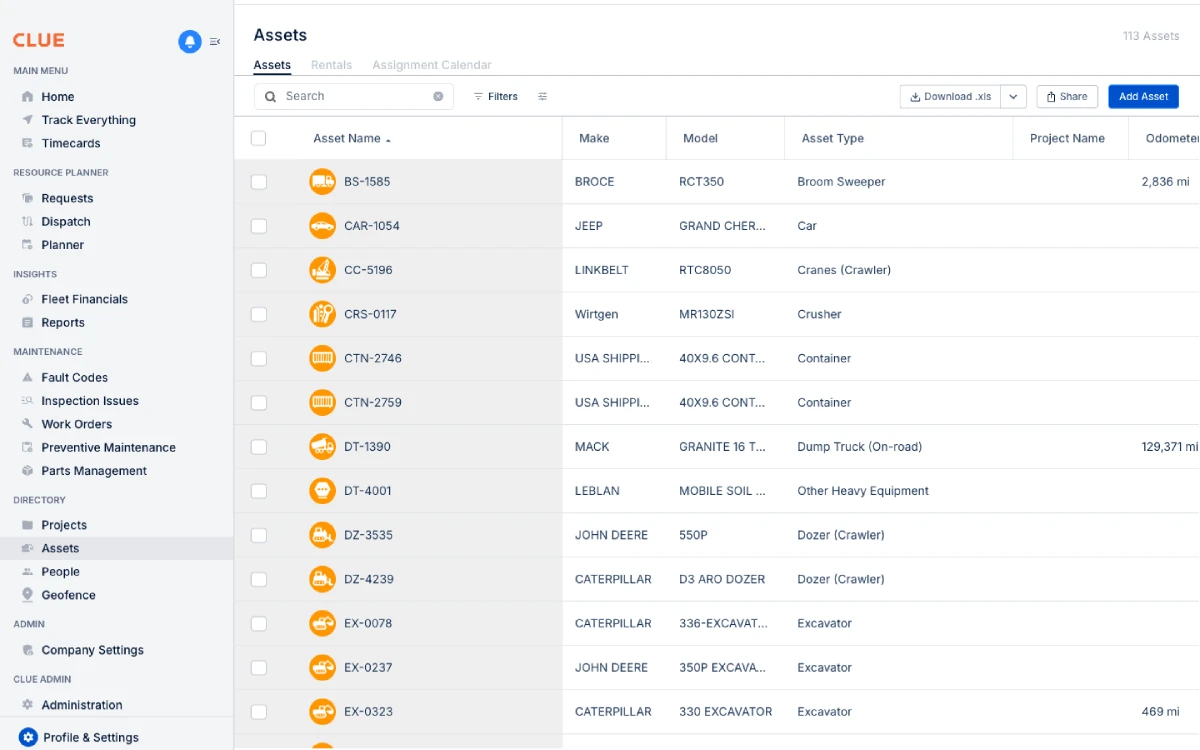Open the advanced filter settings icon beside Filters
Viewport: 1200px width, 750px height.
[x=542, y=96]
